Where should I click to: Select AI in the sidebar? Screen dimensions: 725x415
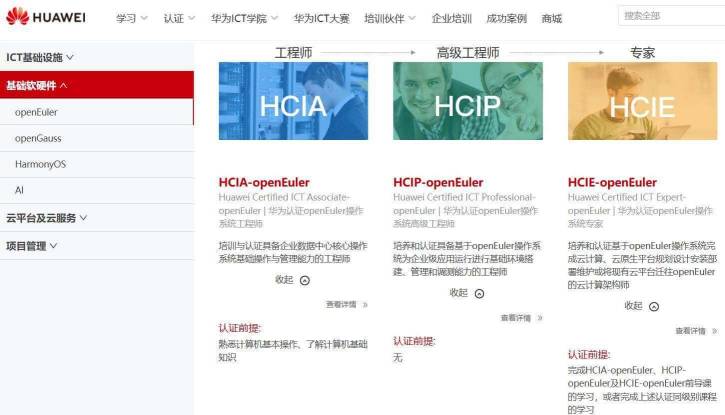97,190
